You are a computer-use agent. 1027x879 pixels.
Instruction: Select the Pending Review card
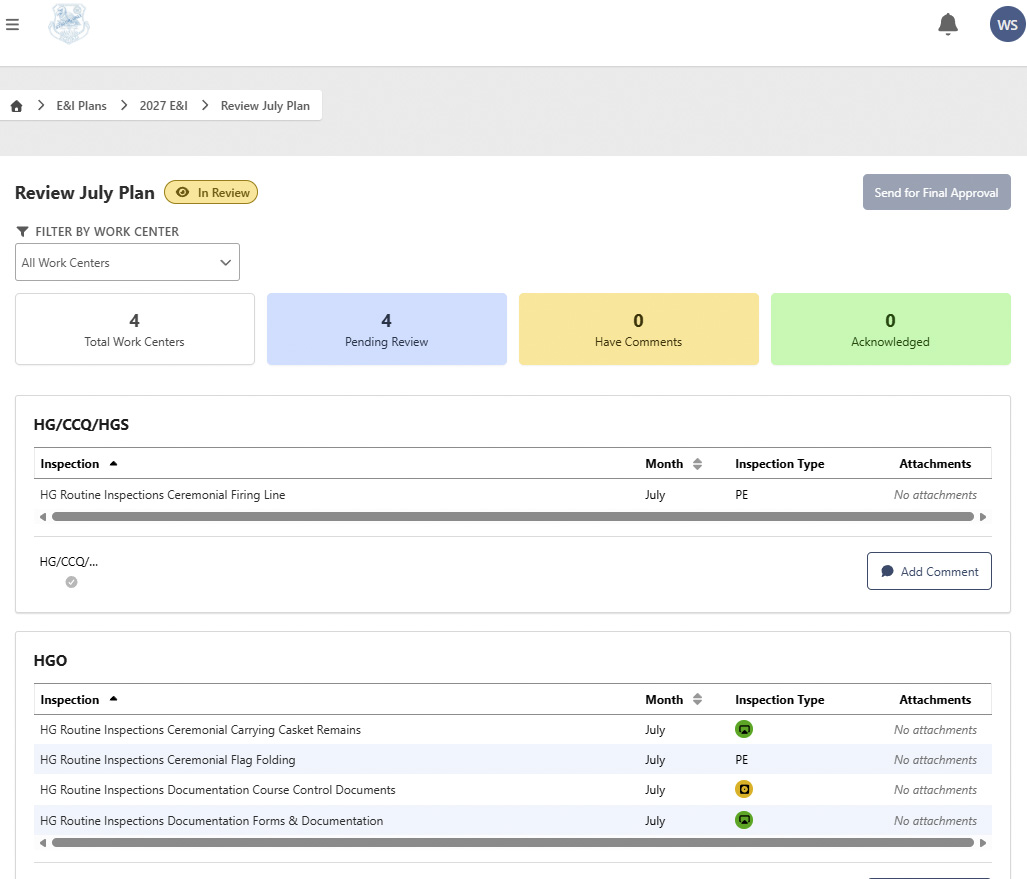click(386, 329)
